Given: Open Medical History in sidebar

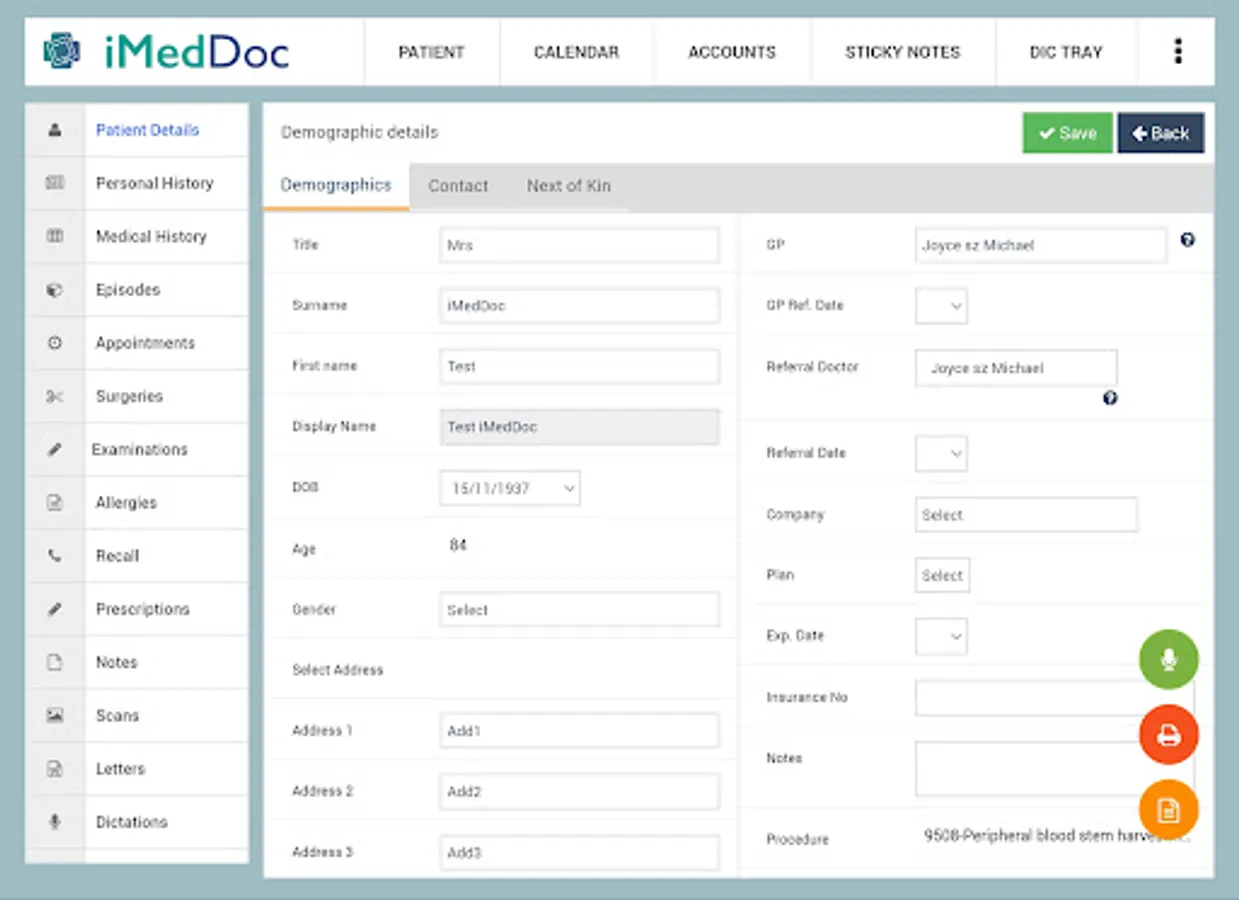Looking at the screenshot, I should click(x=151, y=236).
